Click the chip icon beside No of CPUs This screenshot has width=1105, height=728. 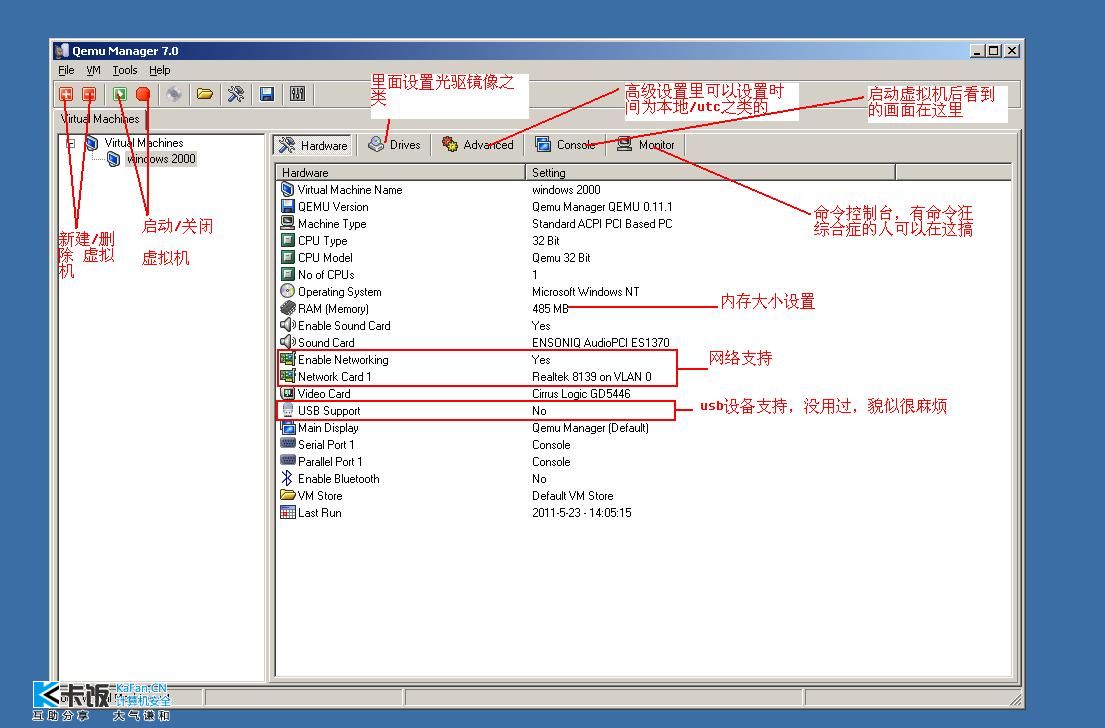(288, 274)
